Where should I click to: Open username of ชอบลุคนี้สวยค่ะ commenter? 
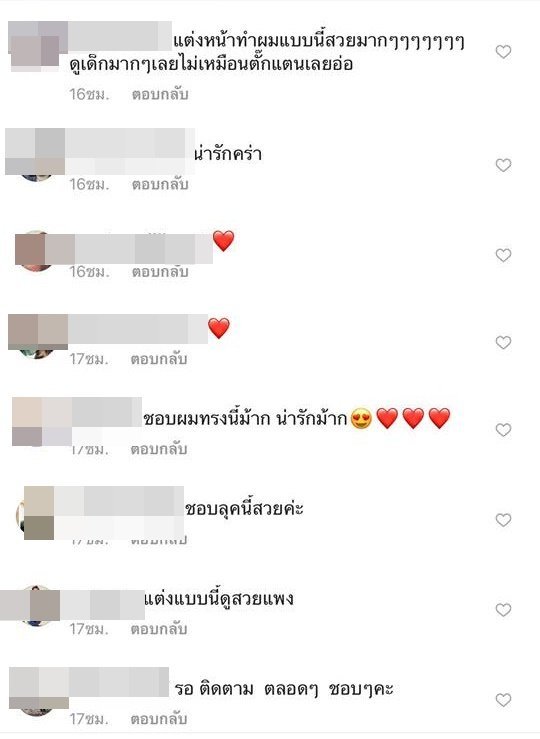pos(119,508)
